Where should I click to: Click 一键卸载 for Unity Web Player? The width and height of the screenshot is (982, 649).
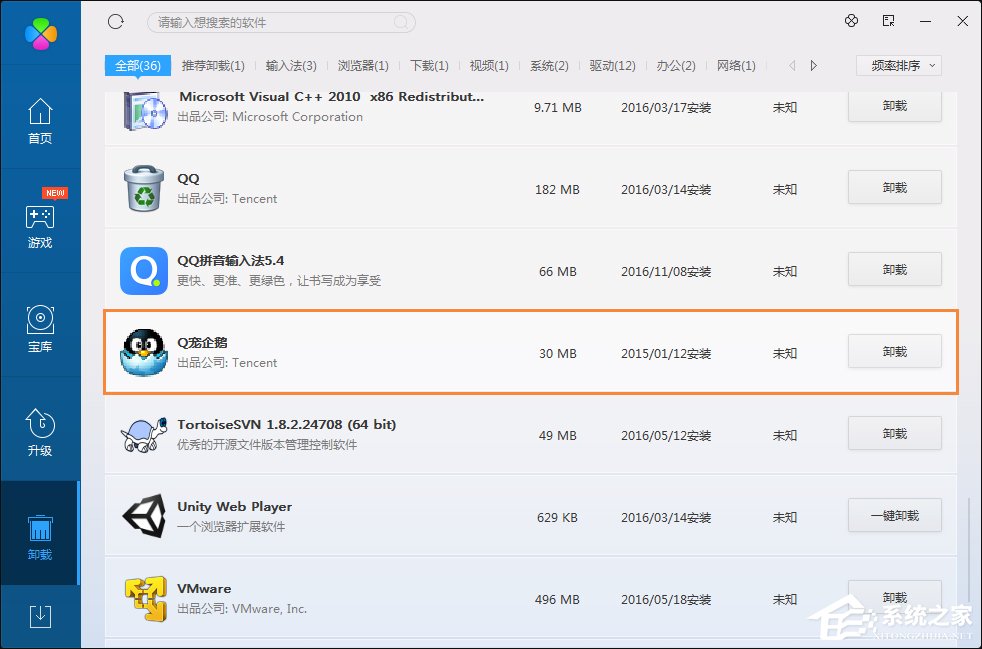tap(893, 515)
